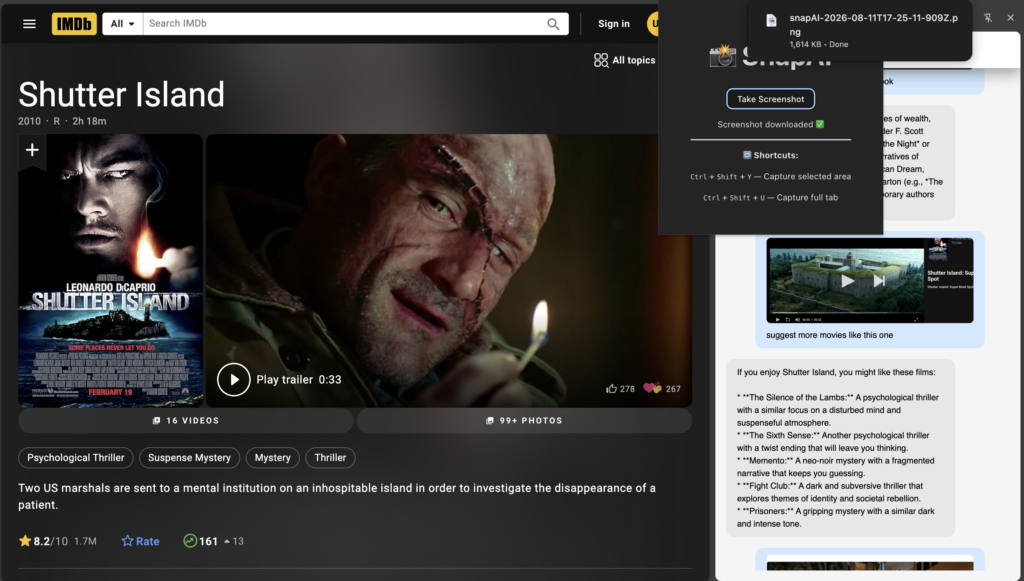Open the Shutter Island poster image
Image resolution: width=1024 pixels, height=581 pixels.
110,271
